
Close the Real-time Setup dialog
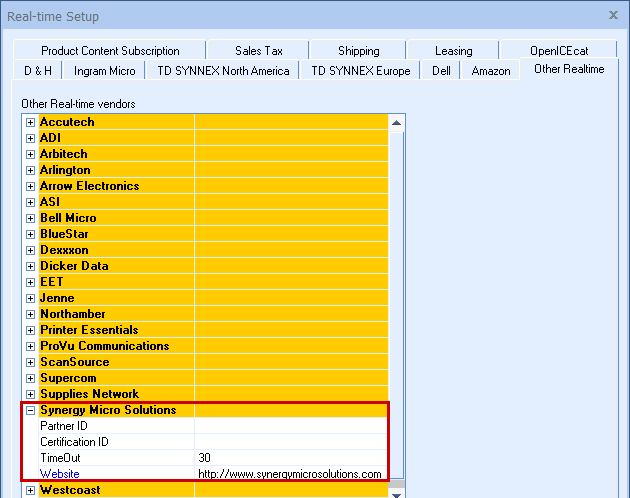(x=613, y=15)
